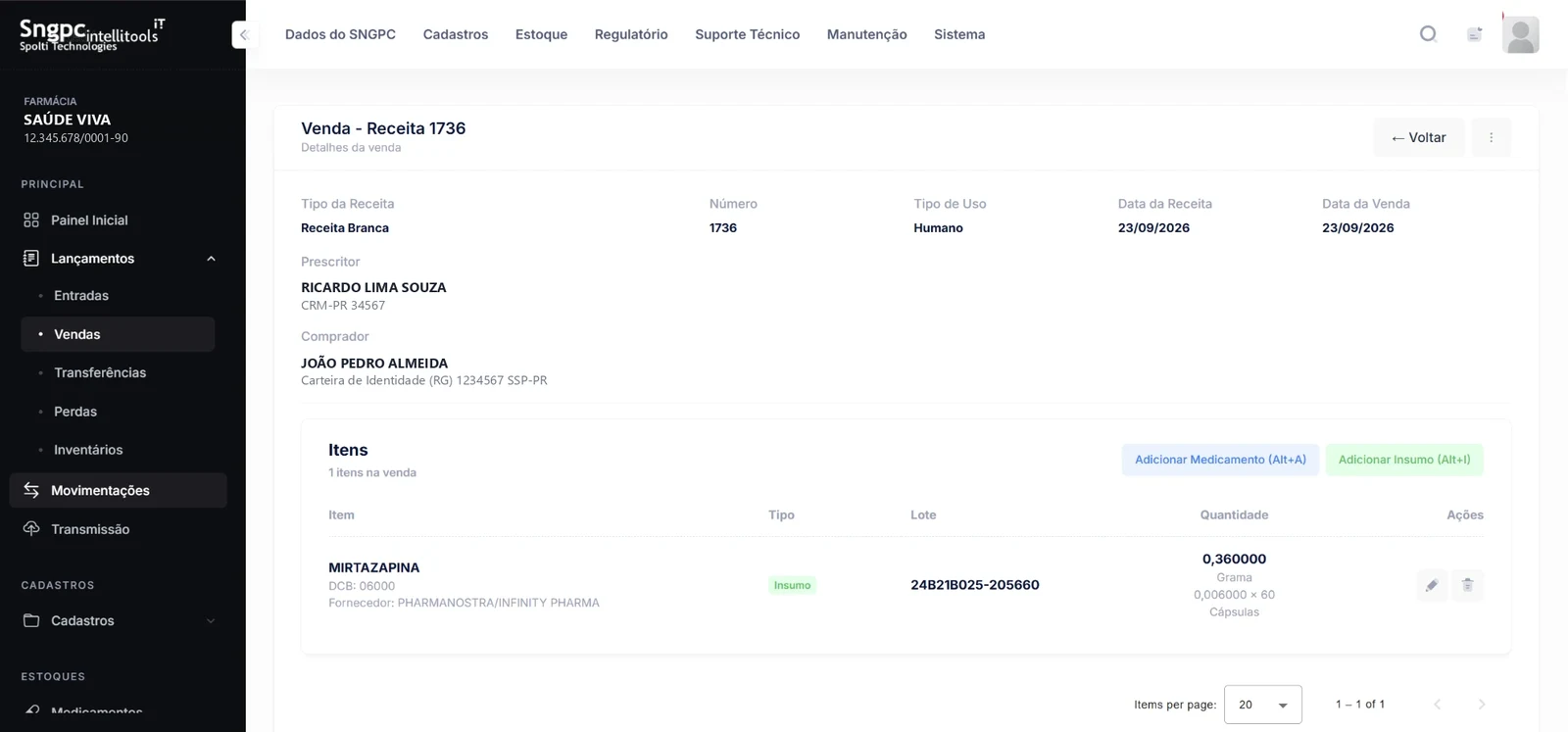The height and width of the screenshot is (732, 1568).
Task: Open the Cadastros top menu
Action: point(456,34)
